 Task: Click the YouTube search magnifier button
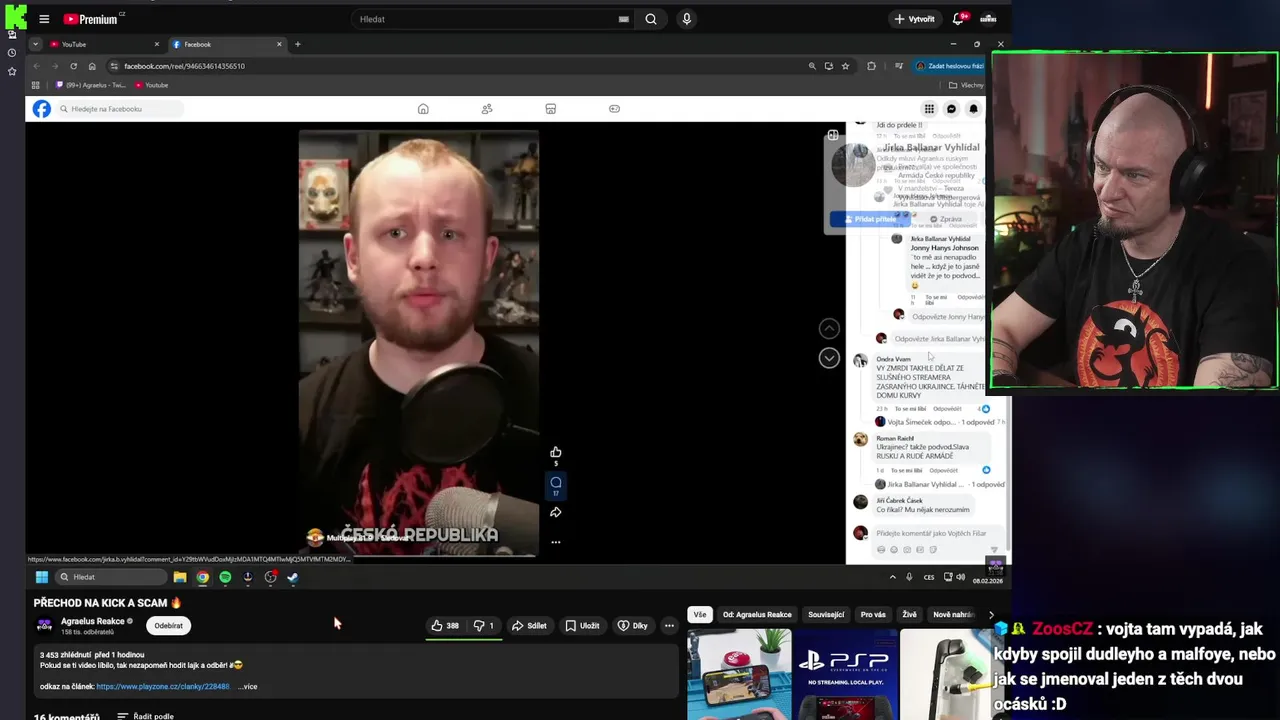click(651, 19)
